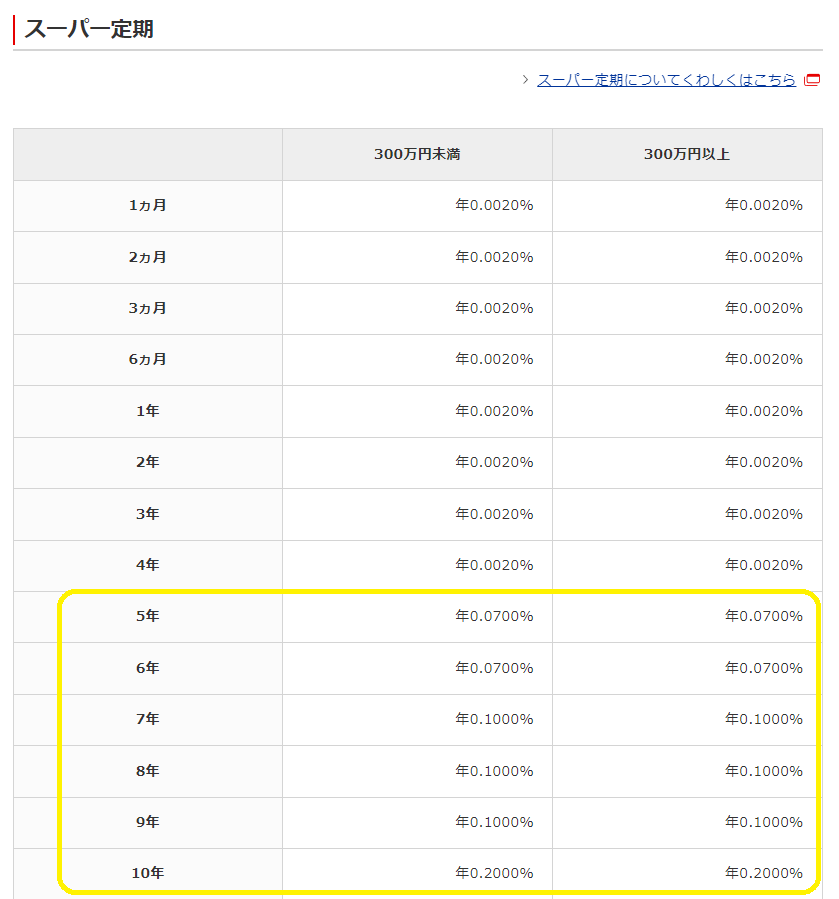Click the 1ヵ月 rate under 300万円以上

tap(764, 205)
